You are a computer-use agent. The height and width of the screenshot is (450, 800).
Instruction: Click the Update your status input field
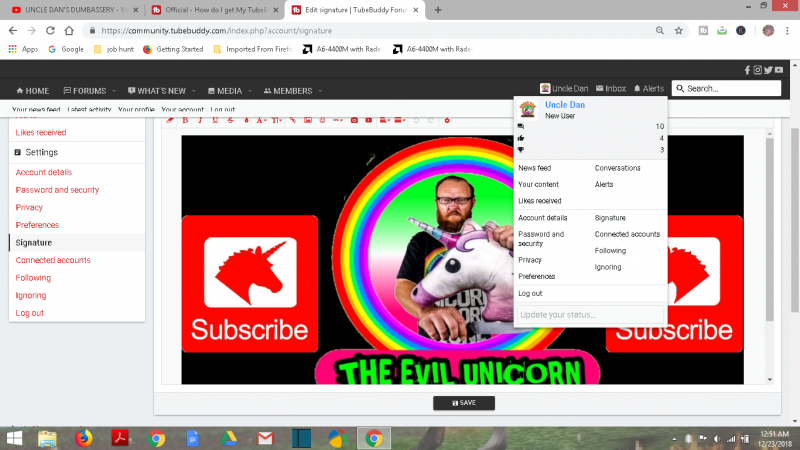(590, 316)
